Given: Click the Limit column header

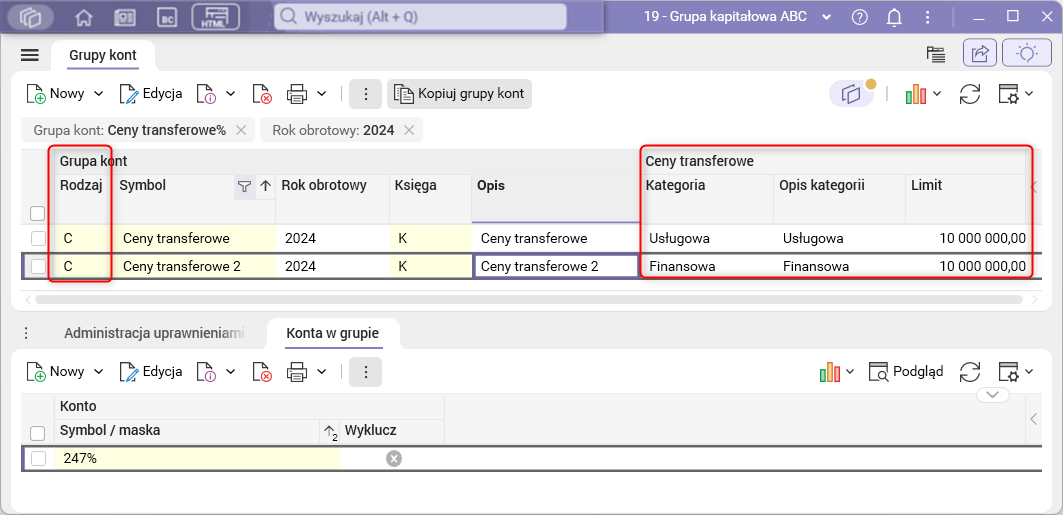Looking at the screenshot, I should pyautogui.click(x=965, y=199).
